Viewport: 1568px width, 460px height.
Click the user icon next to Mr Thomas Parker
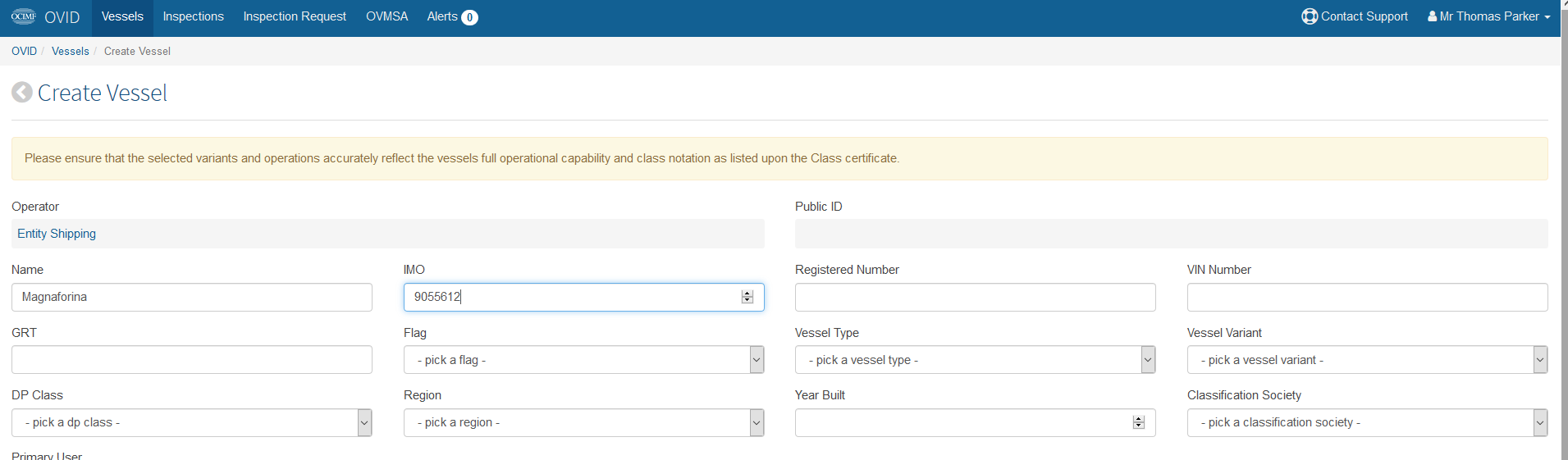[x=1432, y=16]
